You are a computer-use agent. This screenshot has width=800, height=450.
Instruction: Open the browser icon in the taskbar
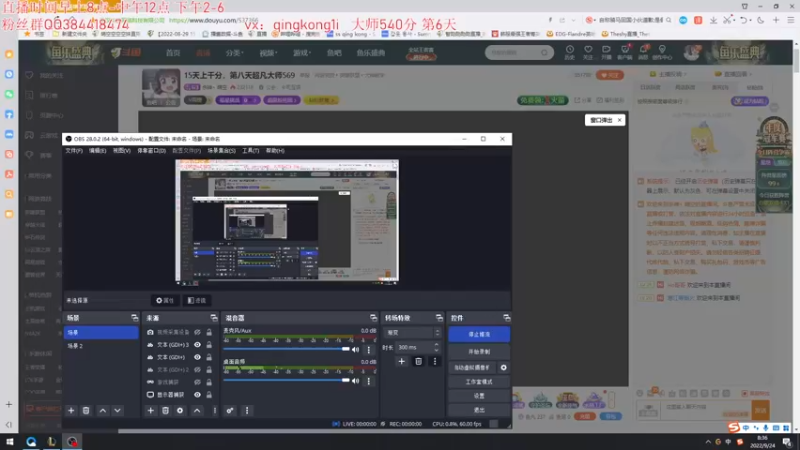point(31,442)
